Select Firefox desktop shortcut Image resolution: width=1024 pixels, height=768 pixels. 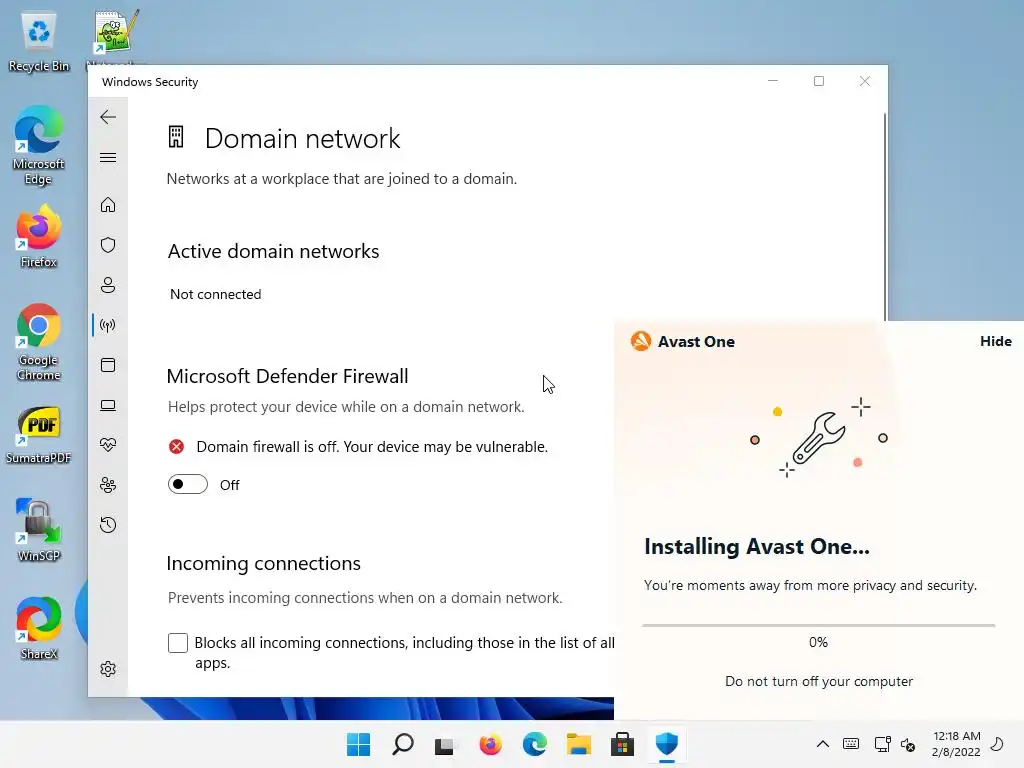pyautogui.click(x=39, y=236)
